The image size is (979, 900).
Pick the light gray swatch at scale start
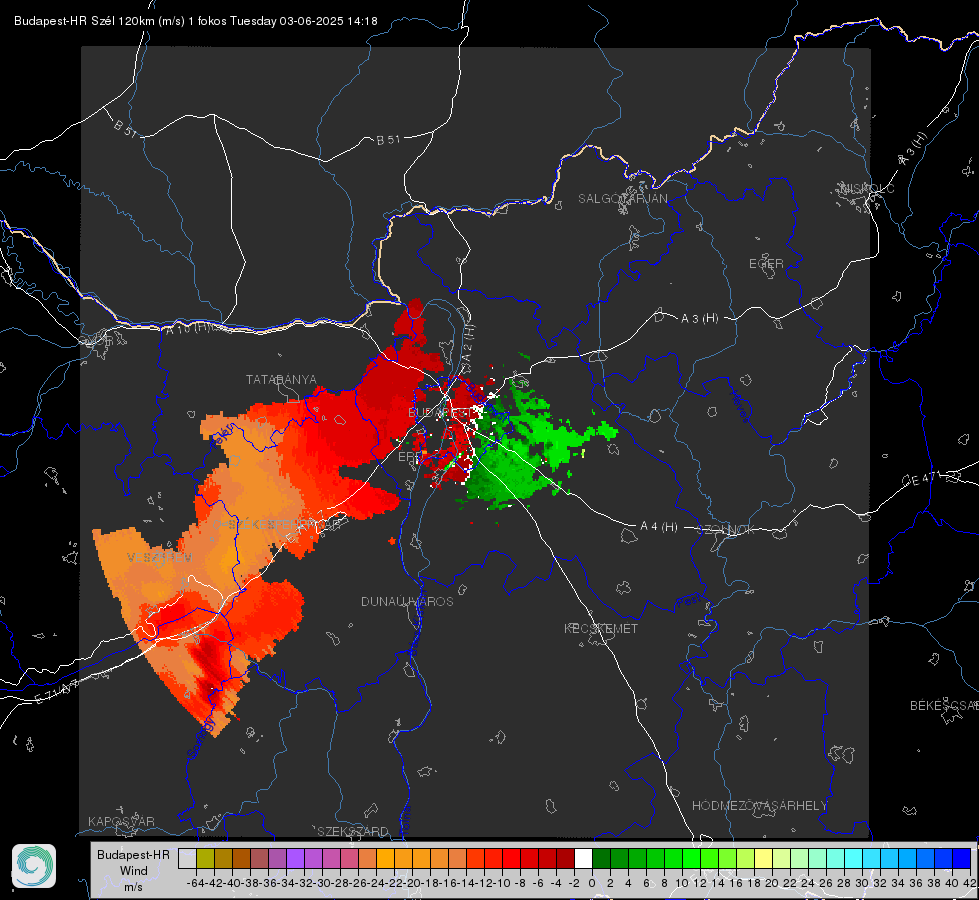point(187,858)
